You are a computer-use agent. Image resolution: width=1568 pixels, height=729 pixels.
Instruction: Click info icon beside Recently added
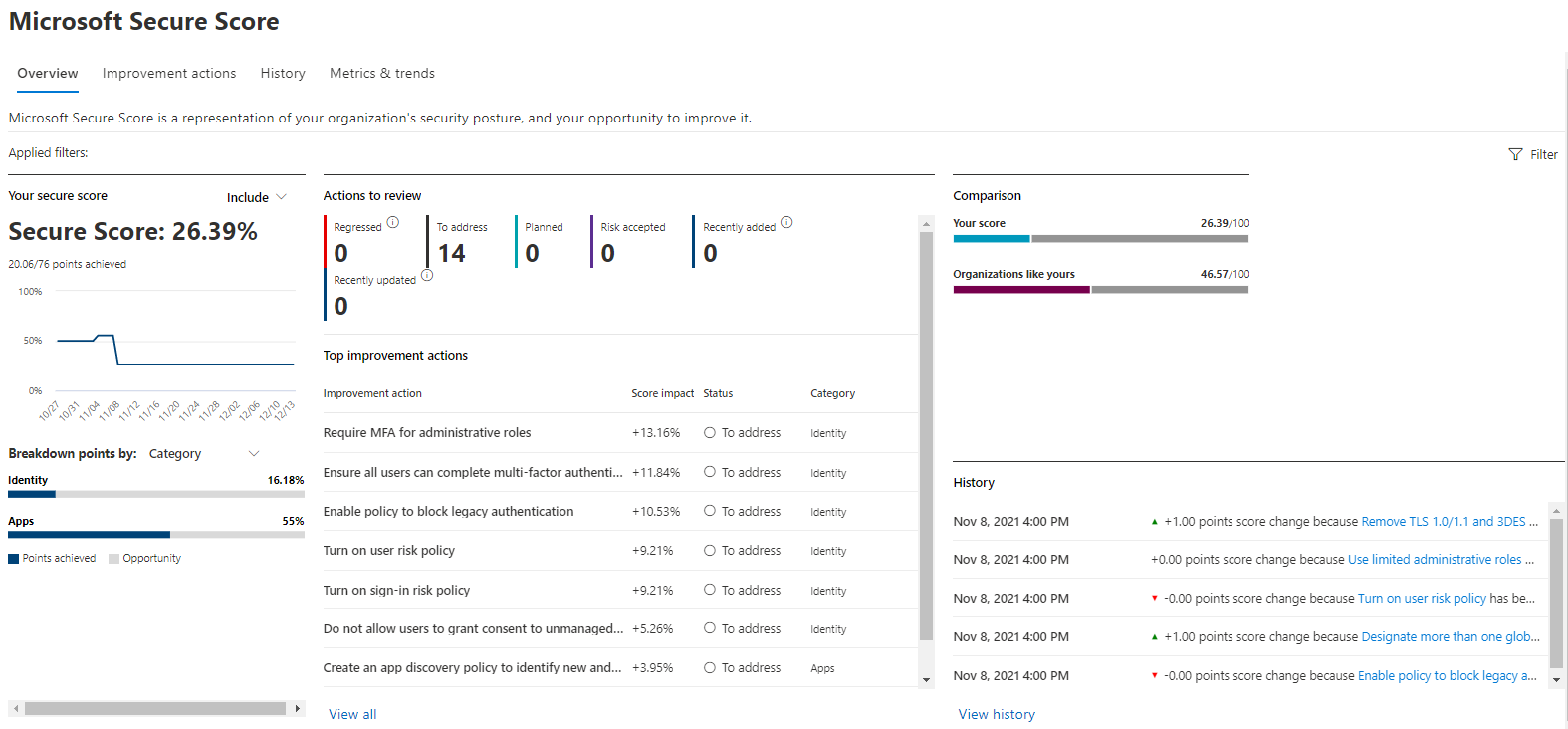coord(786,222)
